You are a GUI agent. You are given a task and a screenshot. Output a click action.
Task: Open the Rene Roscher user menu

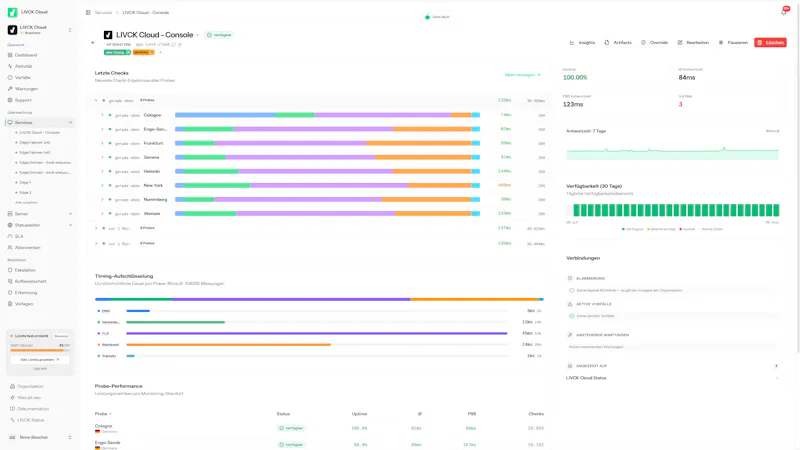pos(40,437)
